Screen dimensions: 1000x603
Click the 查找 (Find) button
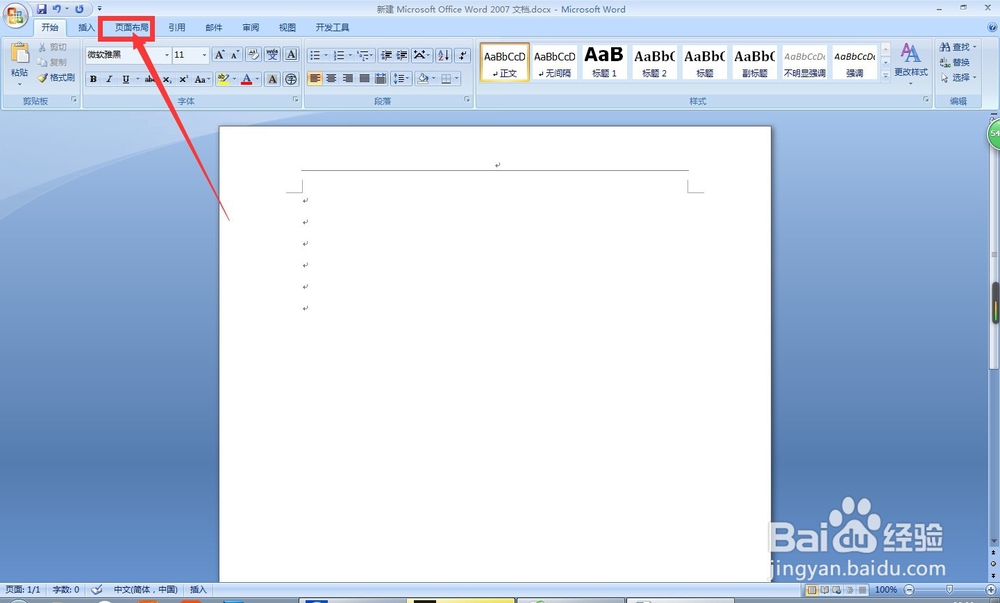pos(957,47)
